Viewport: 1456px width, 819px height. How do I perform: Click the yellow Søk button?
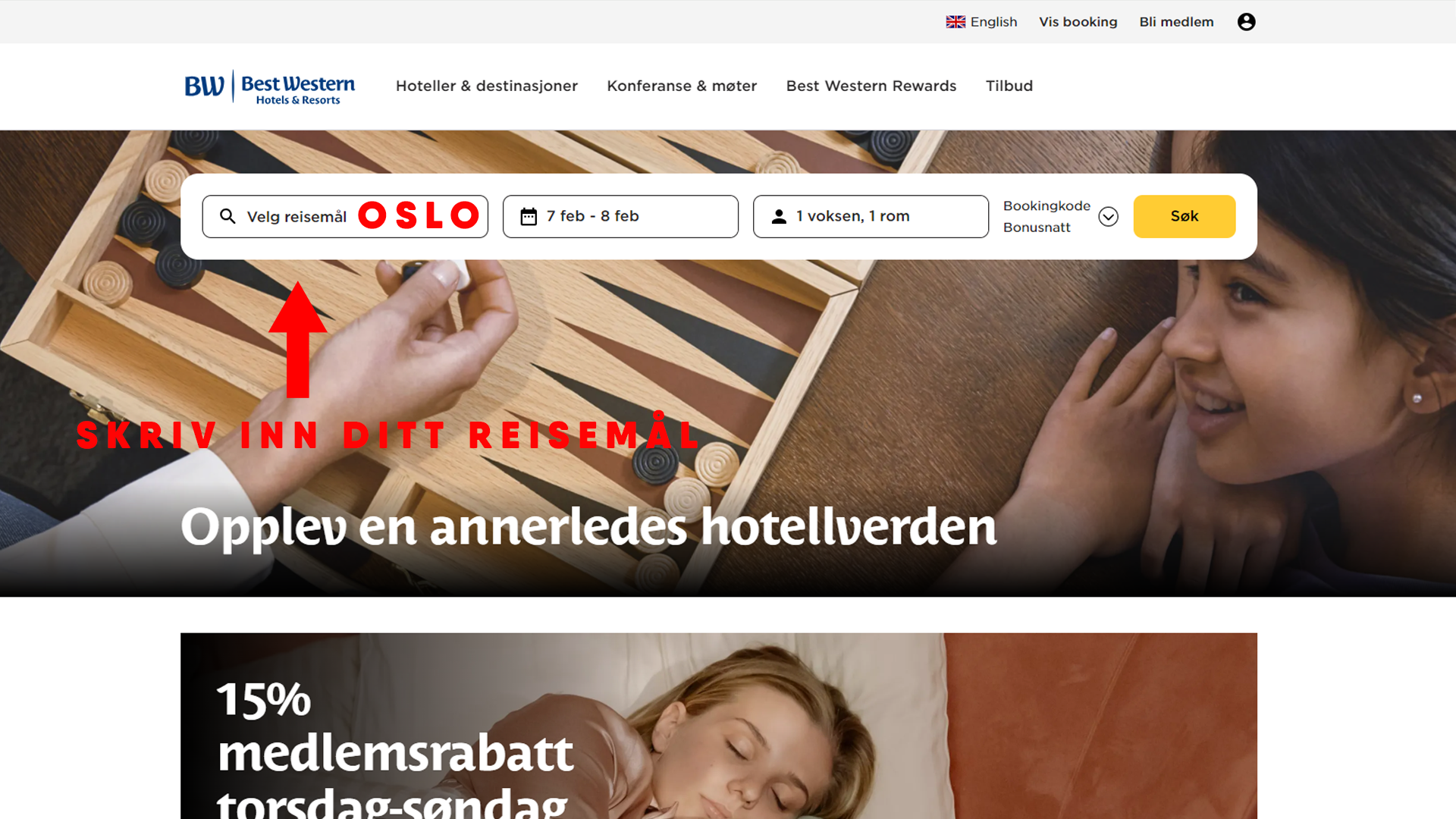click(x=1185, y=217)
